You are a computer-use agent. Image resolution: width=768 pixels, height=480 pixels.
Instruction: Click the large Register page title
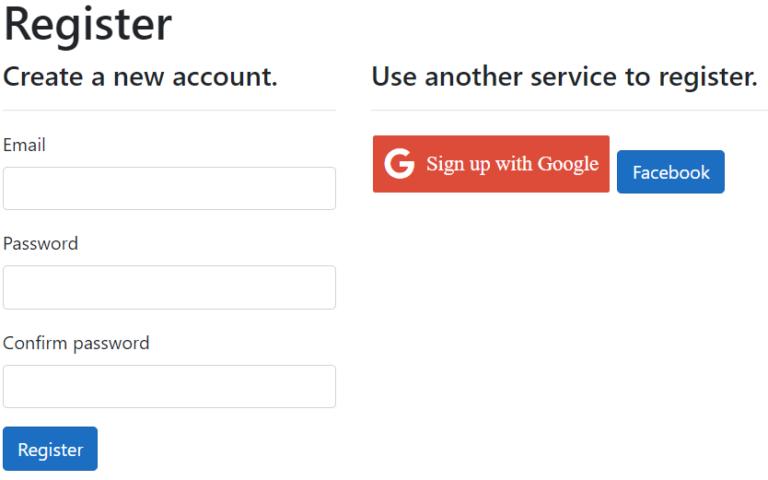88,24
